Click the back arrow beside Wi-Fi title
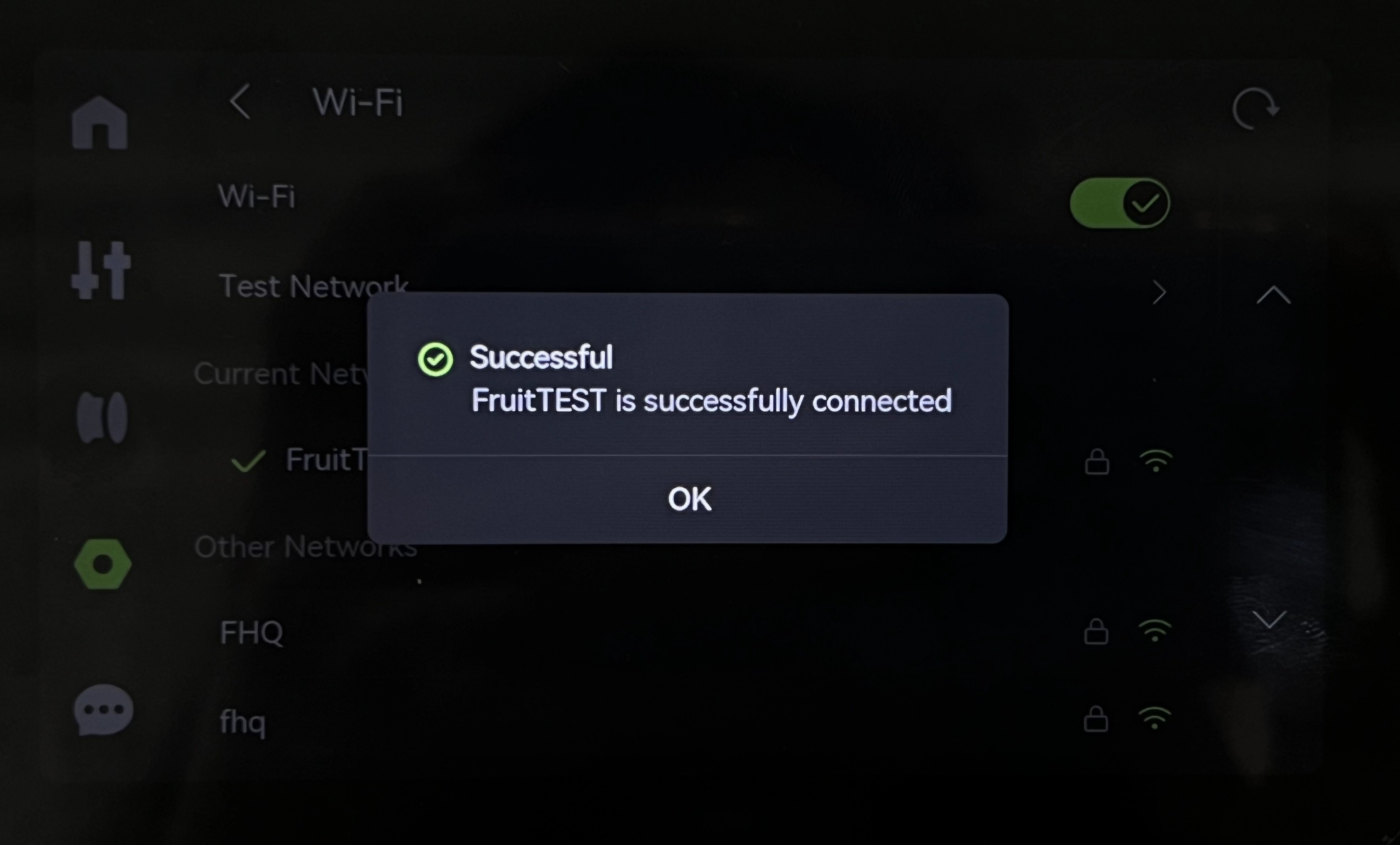This screenshot has height=845, width=1400. coord(240,102)
